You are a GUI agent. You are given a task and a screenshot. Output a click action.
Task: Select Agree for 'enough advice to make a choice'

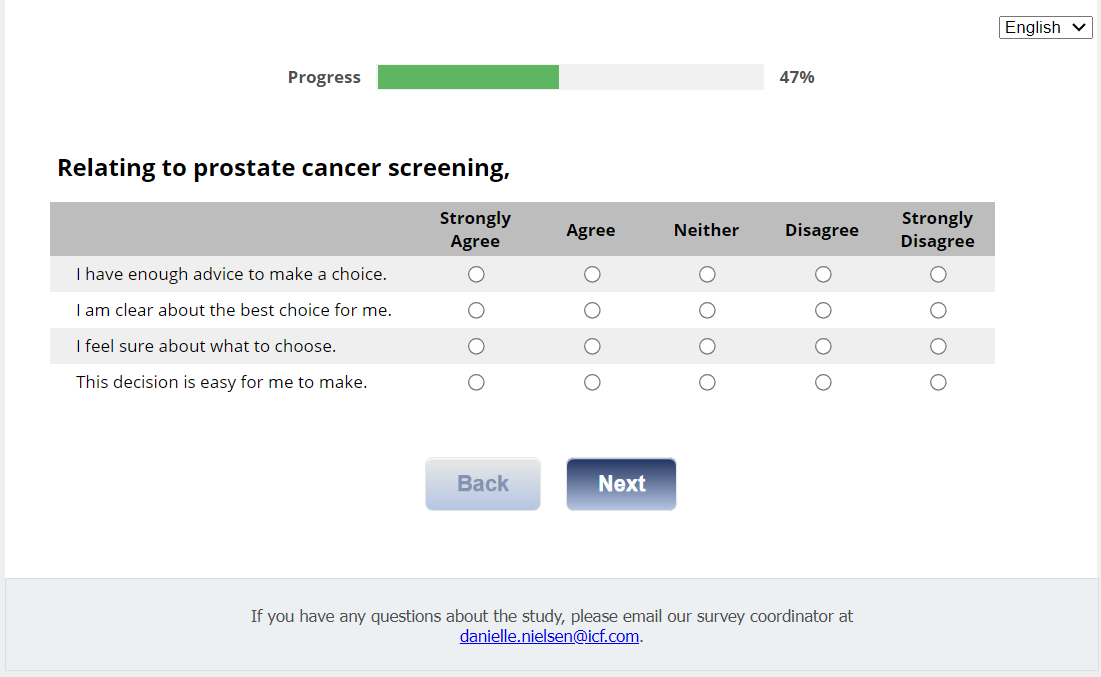(592, 274)
